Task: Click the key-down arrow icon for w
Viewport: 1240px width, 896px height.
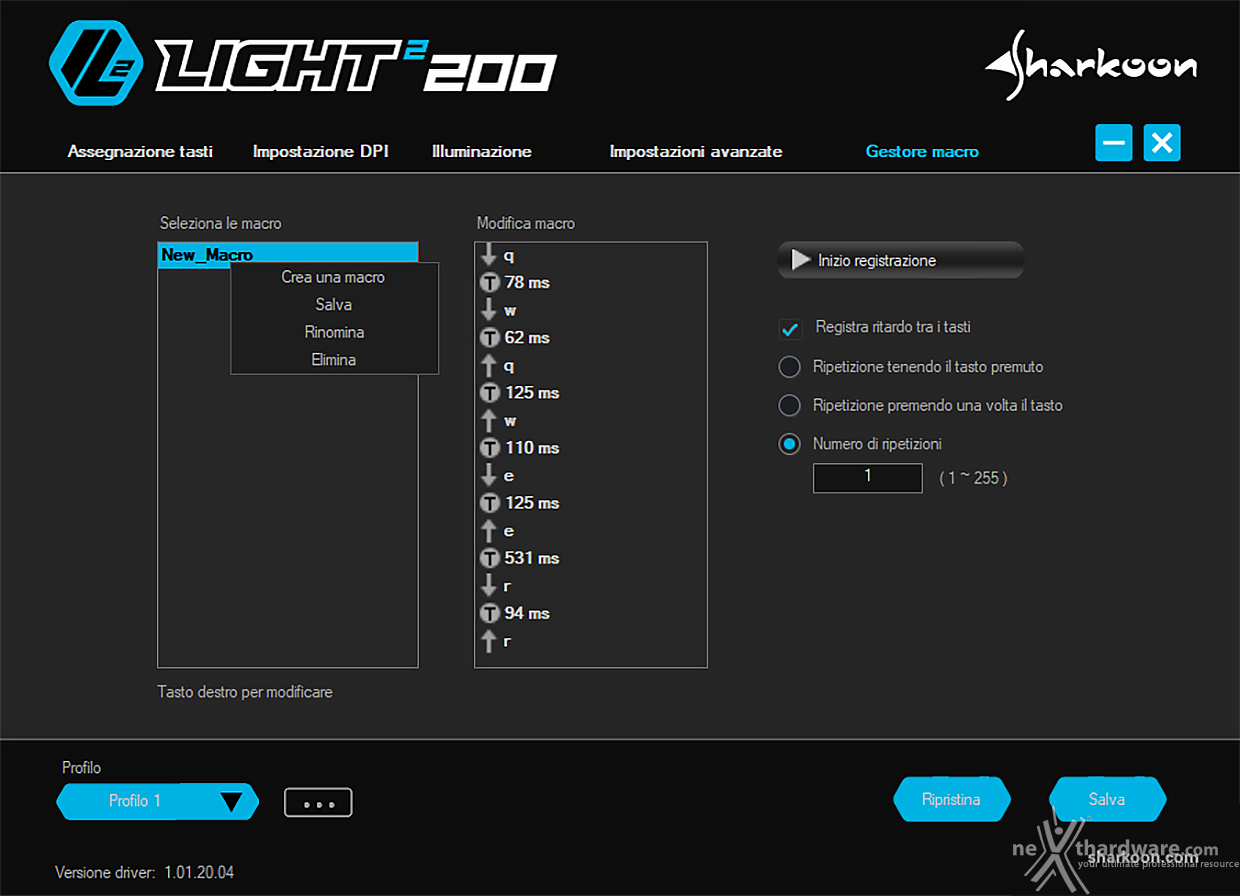Action: coord(489,310)
